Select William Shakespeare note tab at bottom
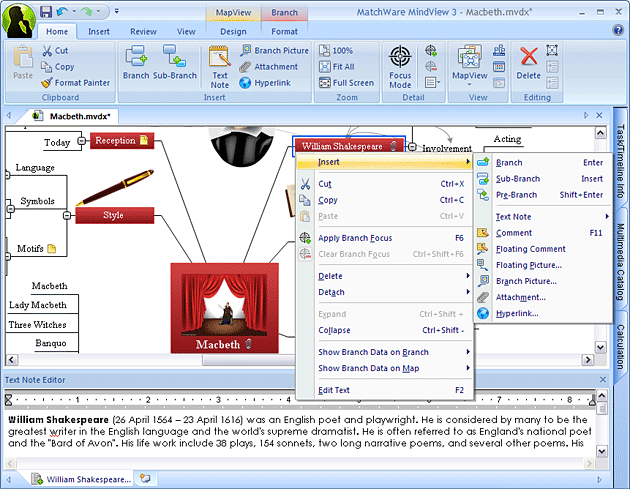Screen dimensions: 630x489 [x=82, y=479]
